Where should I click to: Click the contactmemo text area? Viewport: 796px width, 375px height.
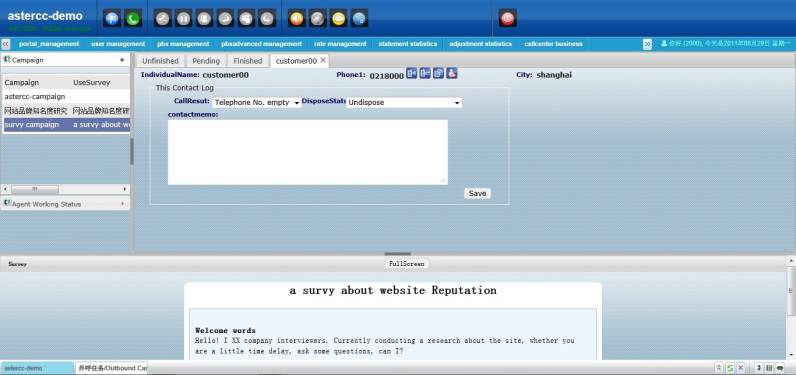(x=308, y=152)
